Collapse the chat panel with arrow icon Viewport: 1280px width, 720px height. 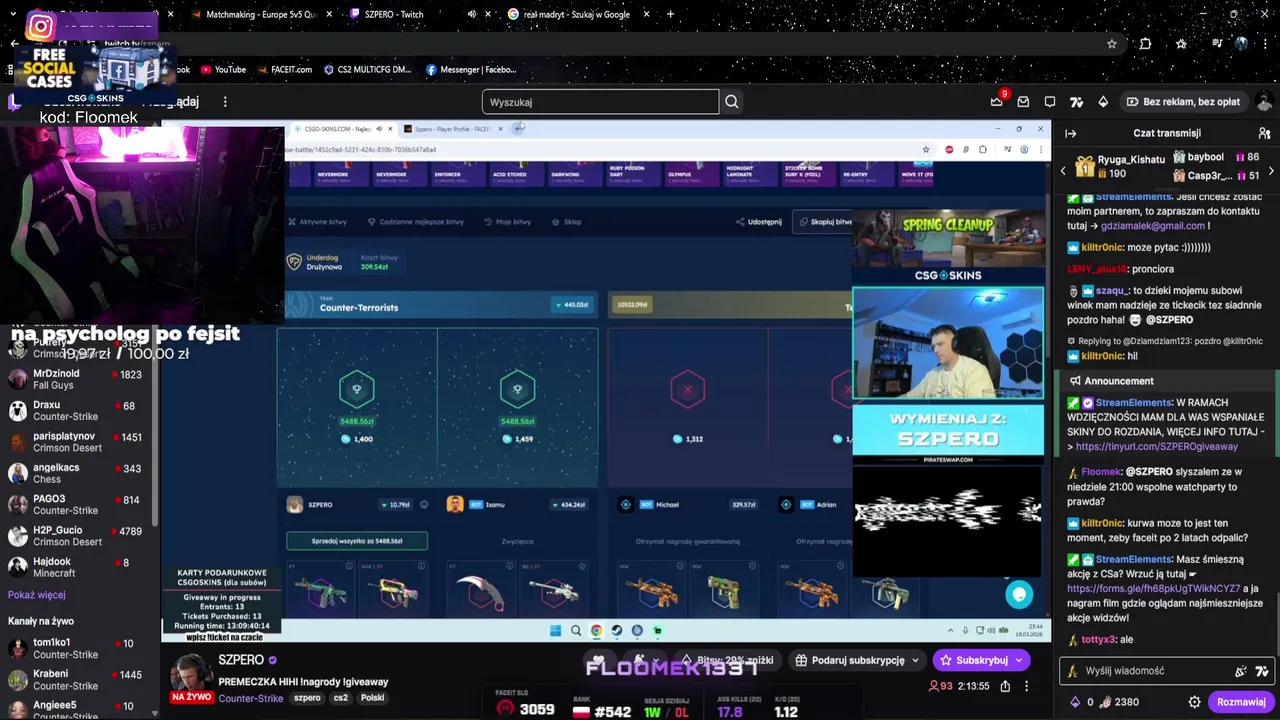point(1071,133)
